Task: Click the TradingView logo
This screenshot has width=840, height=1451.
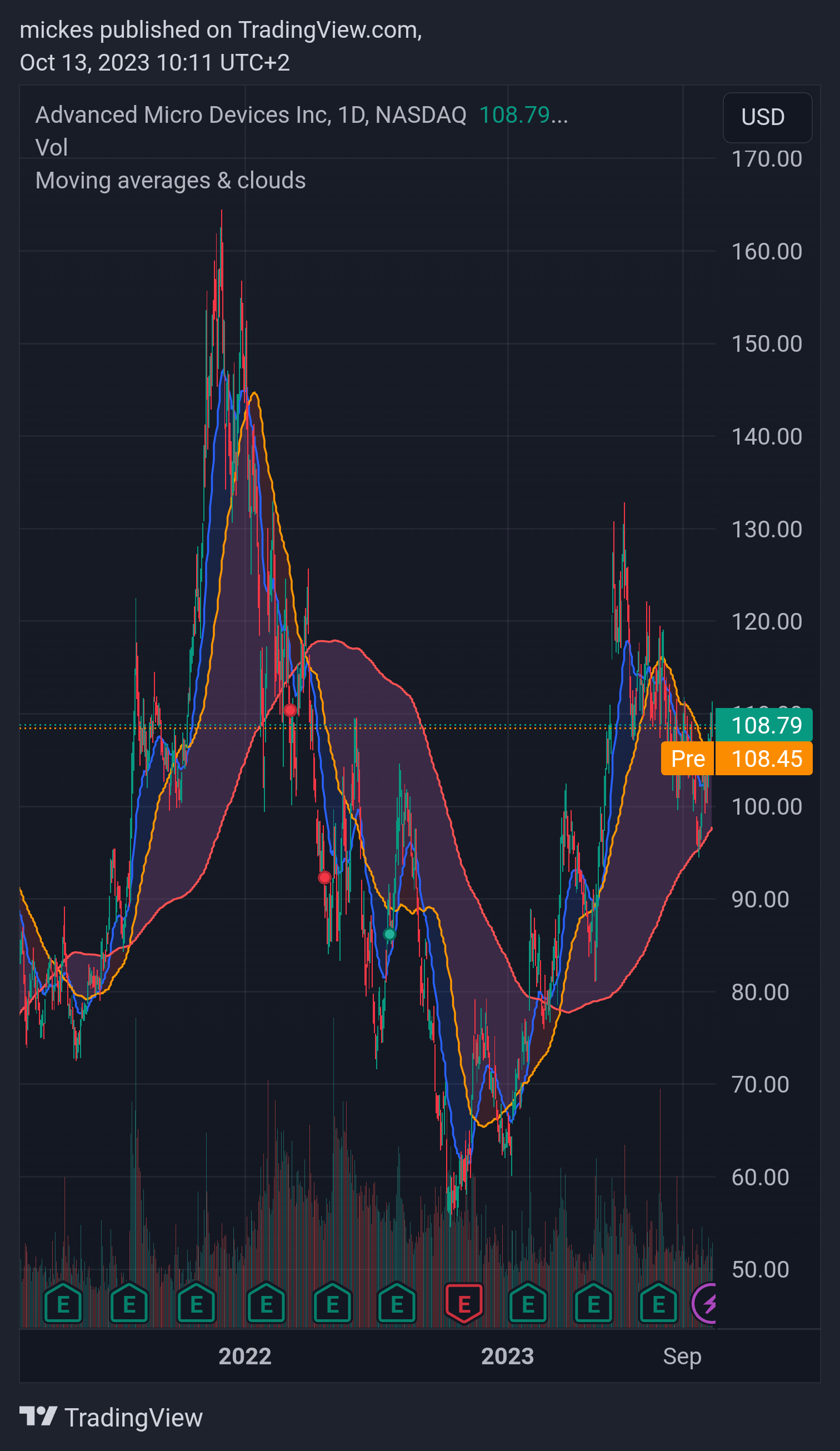Action: point(111,1418)
